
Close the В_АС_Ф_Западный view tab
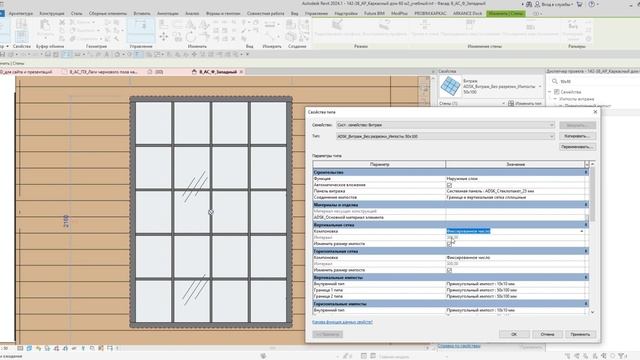241,72
